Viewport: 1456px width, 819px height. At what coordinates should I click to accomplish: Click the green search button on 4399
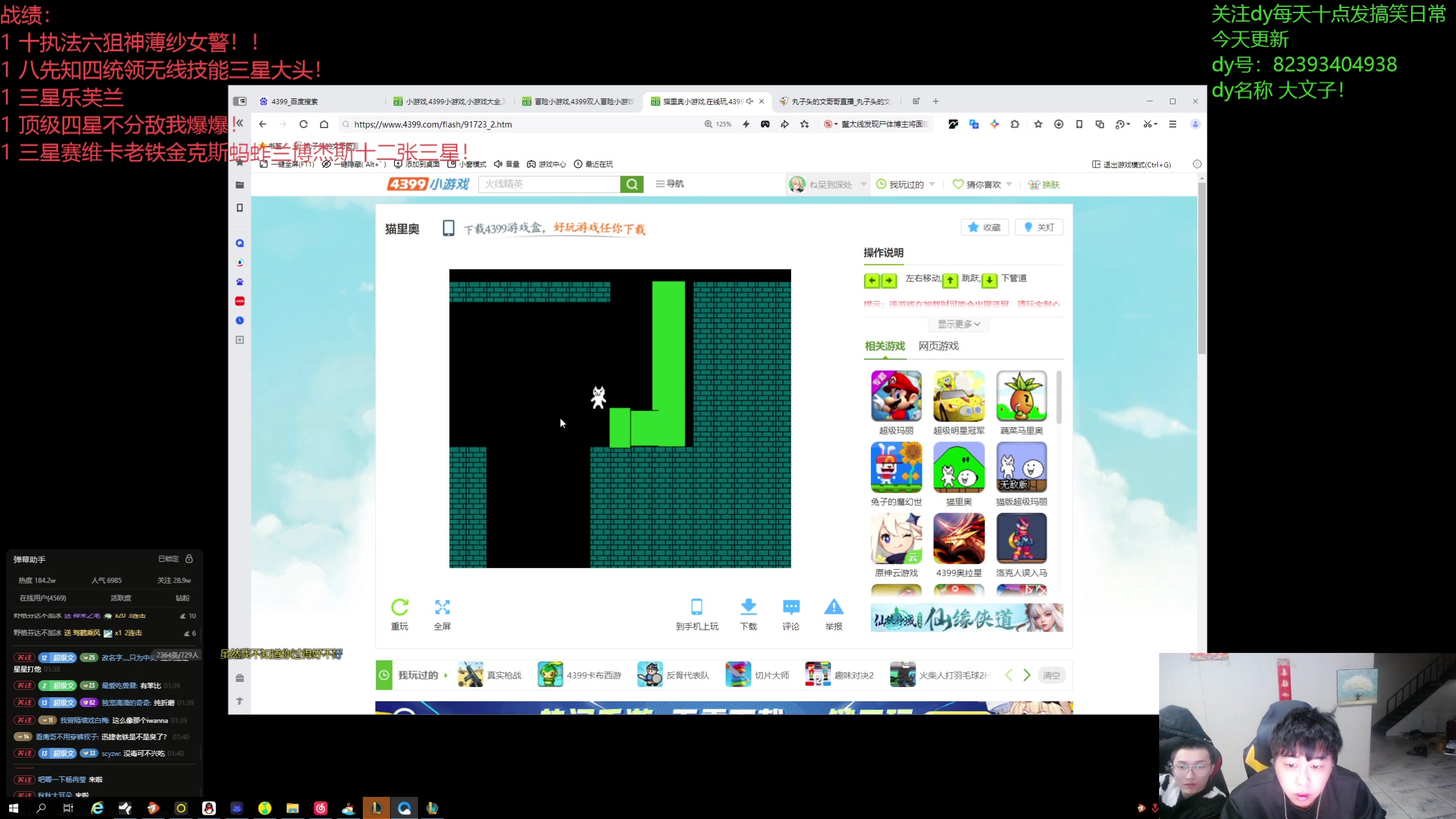point(632,184)
